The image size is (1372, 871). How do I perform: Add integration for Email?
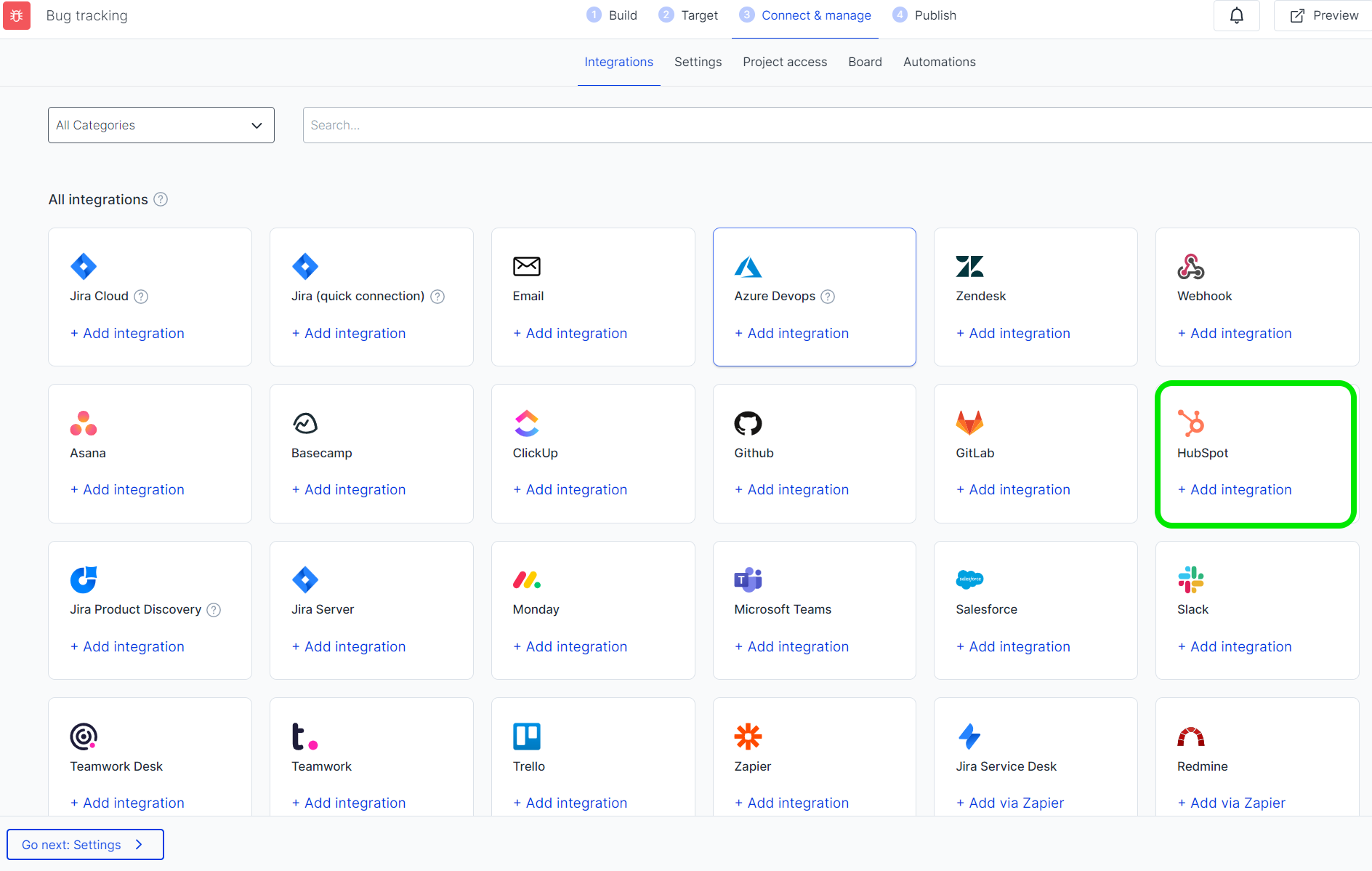(570, 334)
